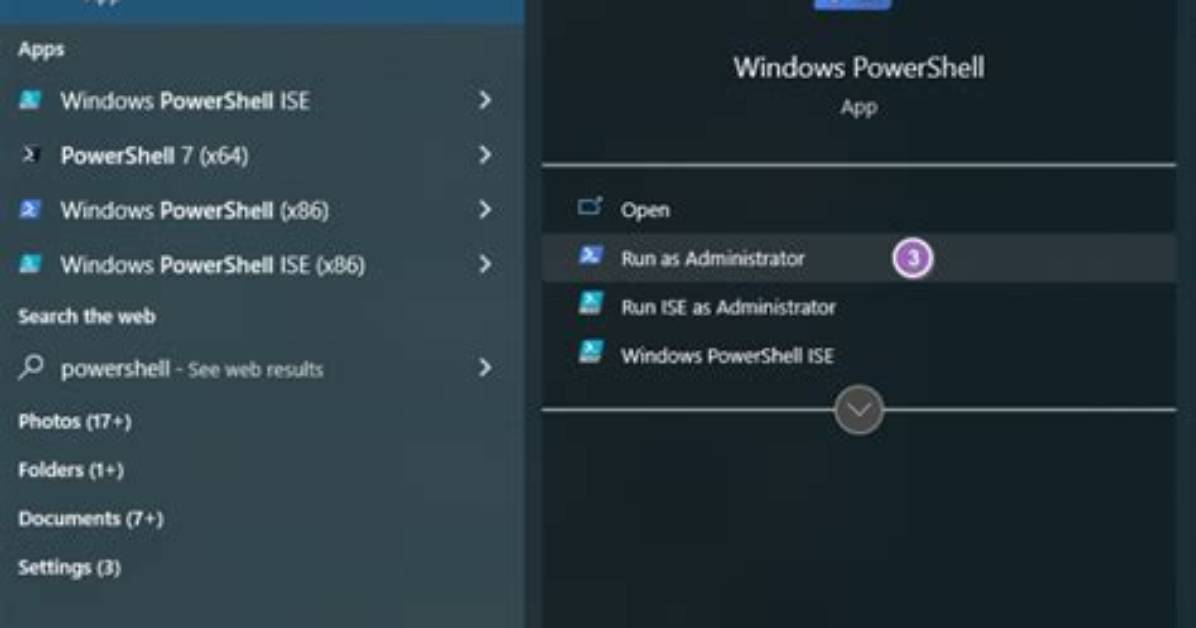Open the Windows PowerShell ISE (x86) result
This screenshot has width=1196, height=628.
pyautogui.click(x=213, y=266)
